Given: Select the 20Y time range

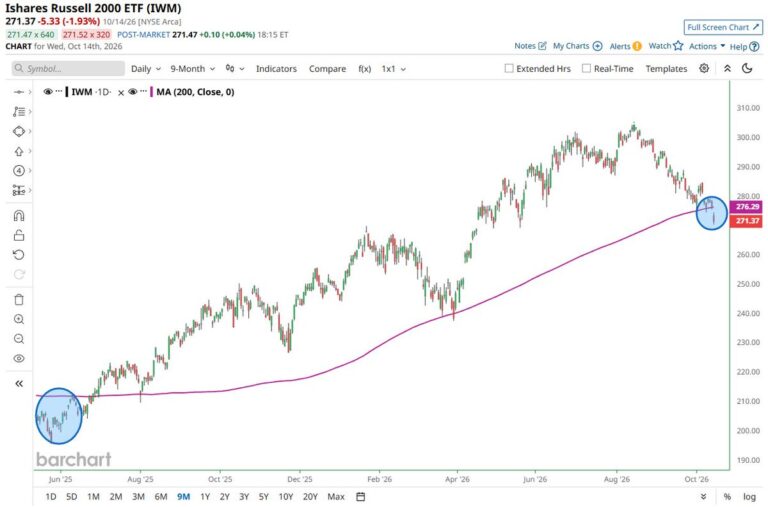Looking at the screenshot, I should (310, 497).
